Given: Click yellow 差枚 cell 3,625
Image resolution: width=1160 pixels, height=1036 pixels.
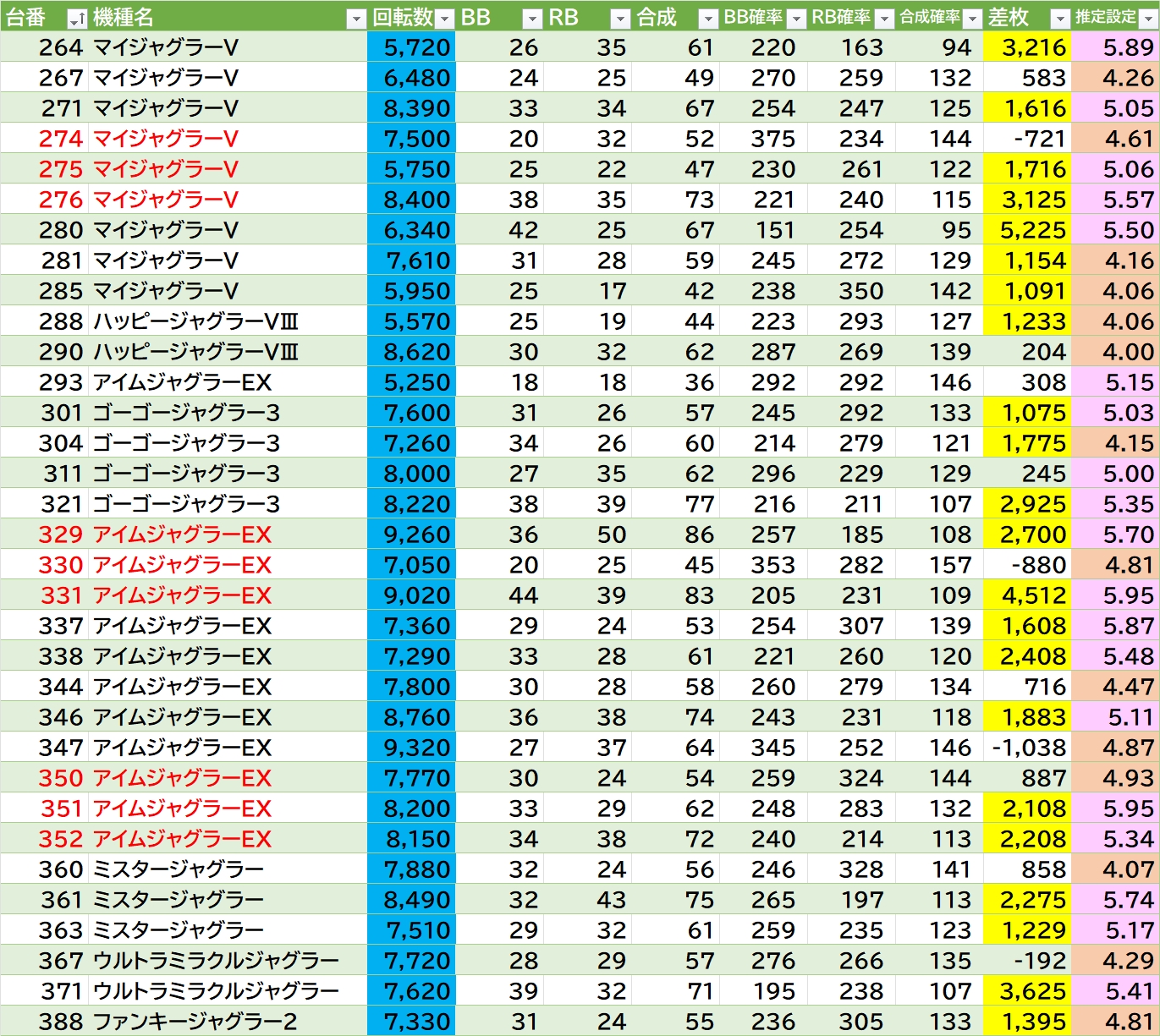Looking at the screenshot, I should coord(1027,991).
